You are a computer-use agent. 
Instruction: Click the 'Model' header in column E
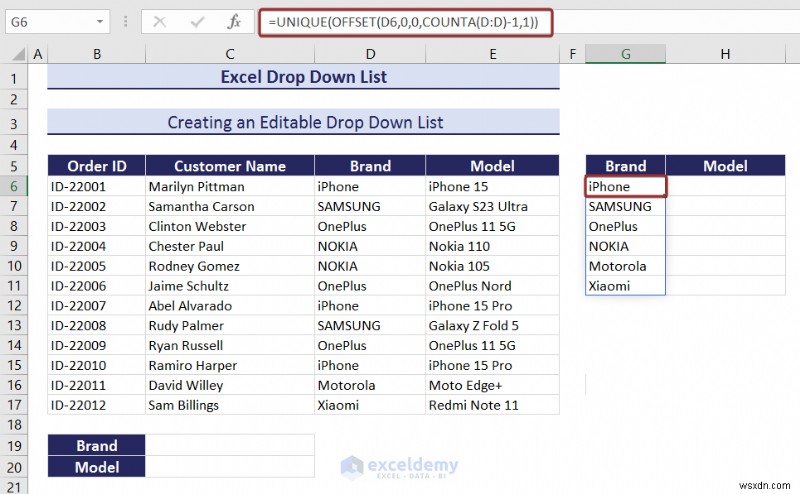(x=493, y=166)
